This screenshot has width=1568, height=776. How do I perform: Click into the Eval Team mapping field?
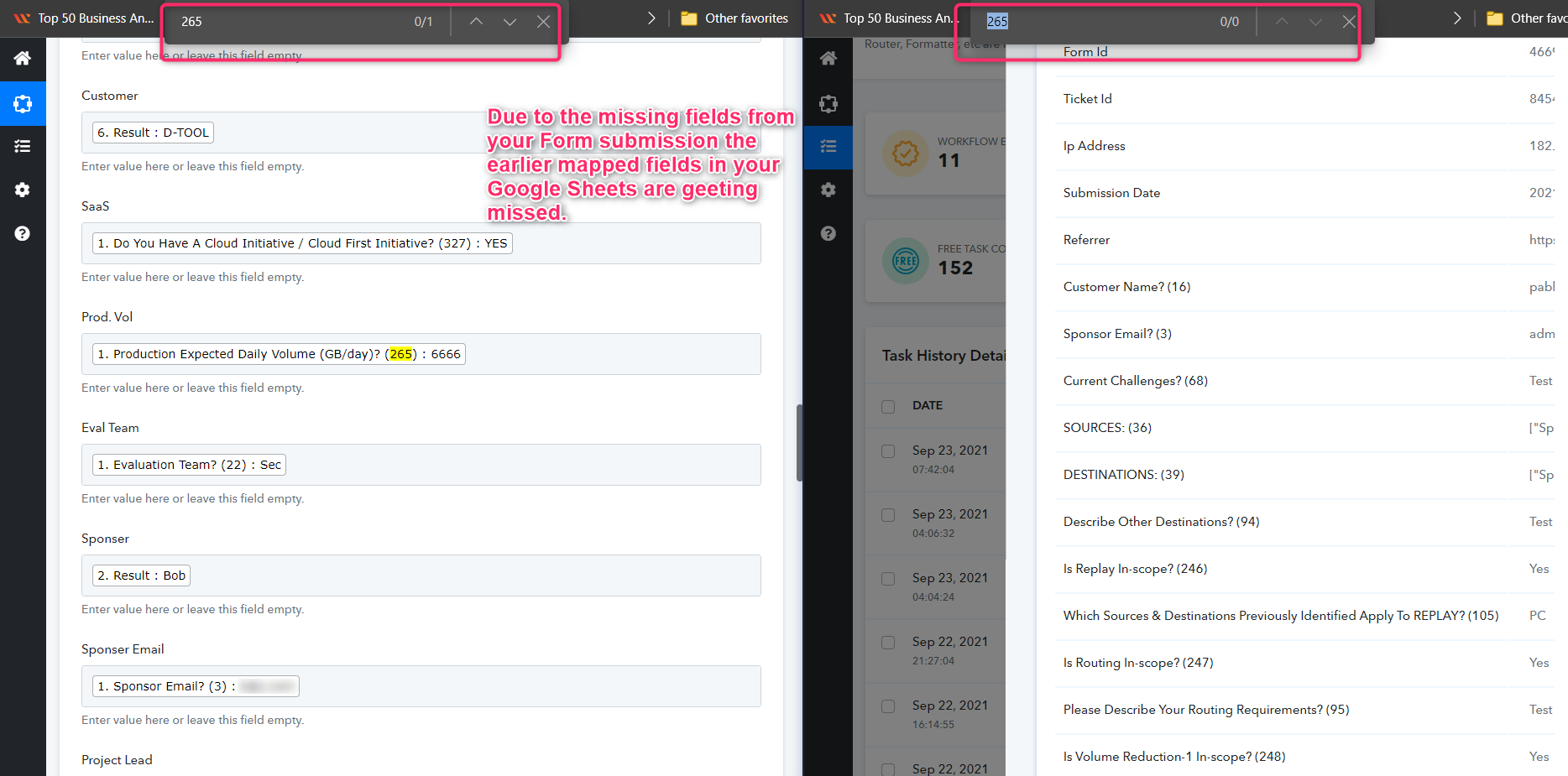point(421,465)
